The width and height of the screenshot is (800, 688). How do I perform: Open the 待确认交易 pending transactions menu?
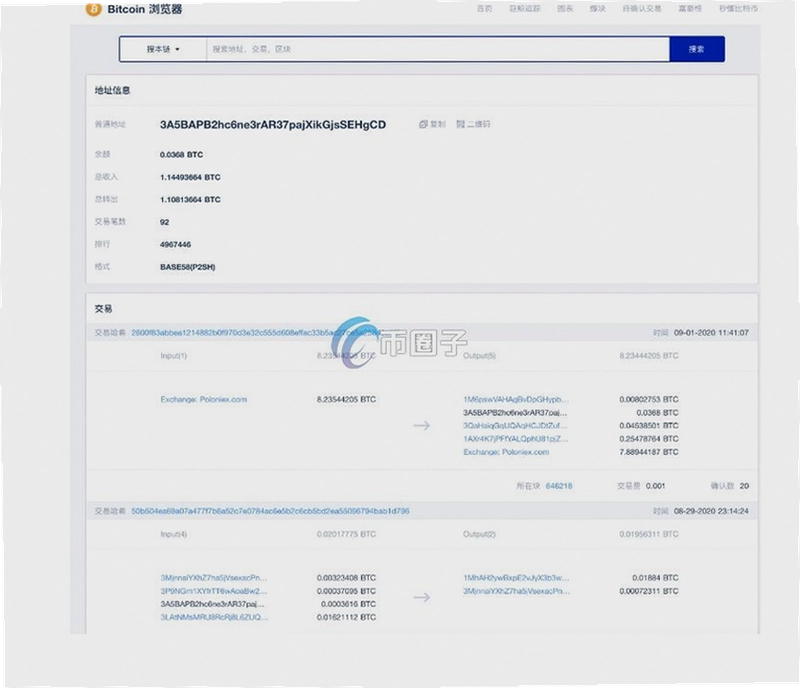pyautogui.click(x=642, y=9)
